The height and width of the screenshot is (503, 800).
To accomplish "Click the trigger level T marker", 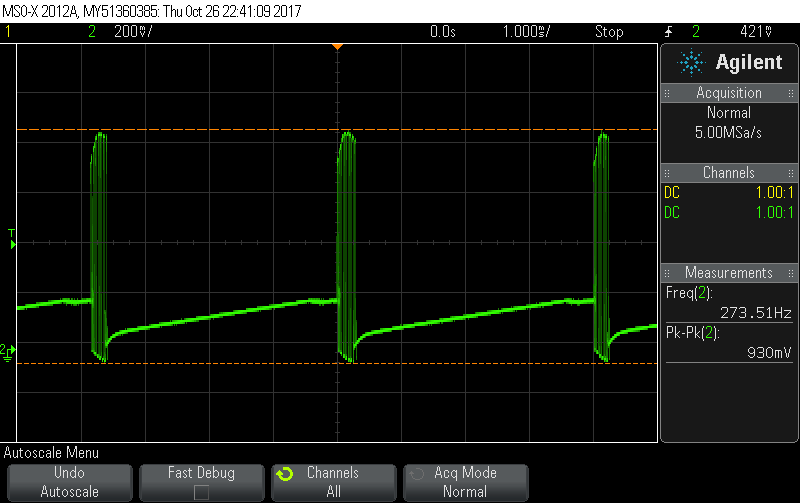I will (12, 240).
